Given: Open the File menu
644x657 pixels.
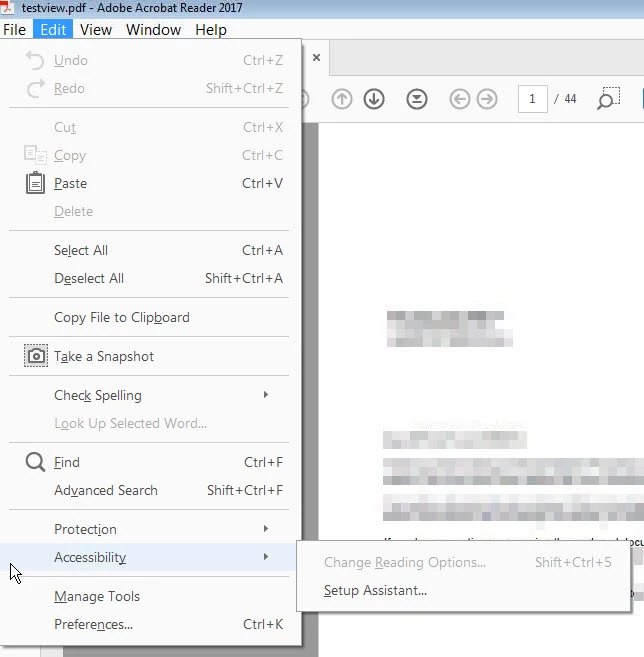Looking at the screenshot, I should point(15,30).
